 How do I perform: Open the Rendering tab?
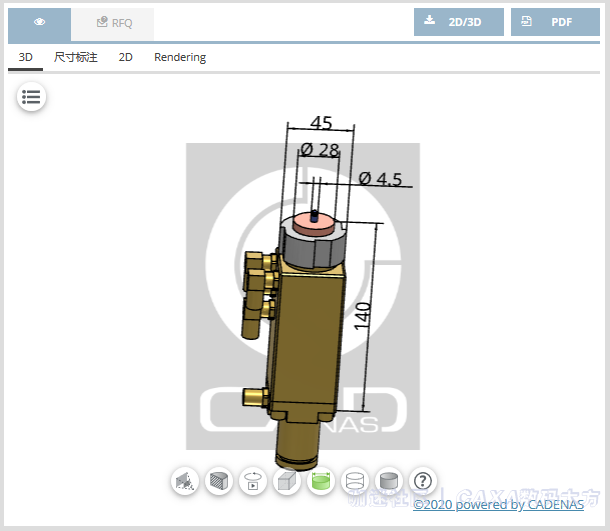coord(180,57)
